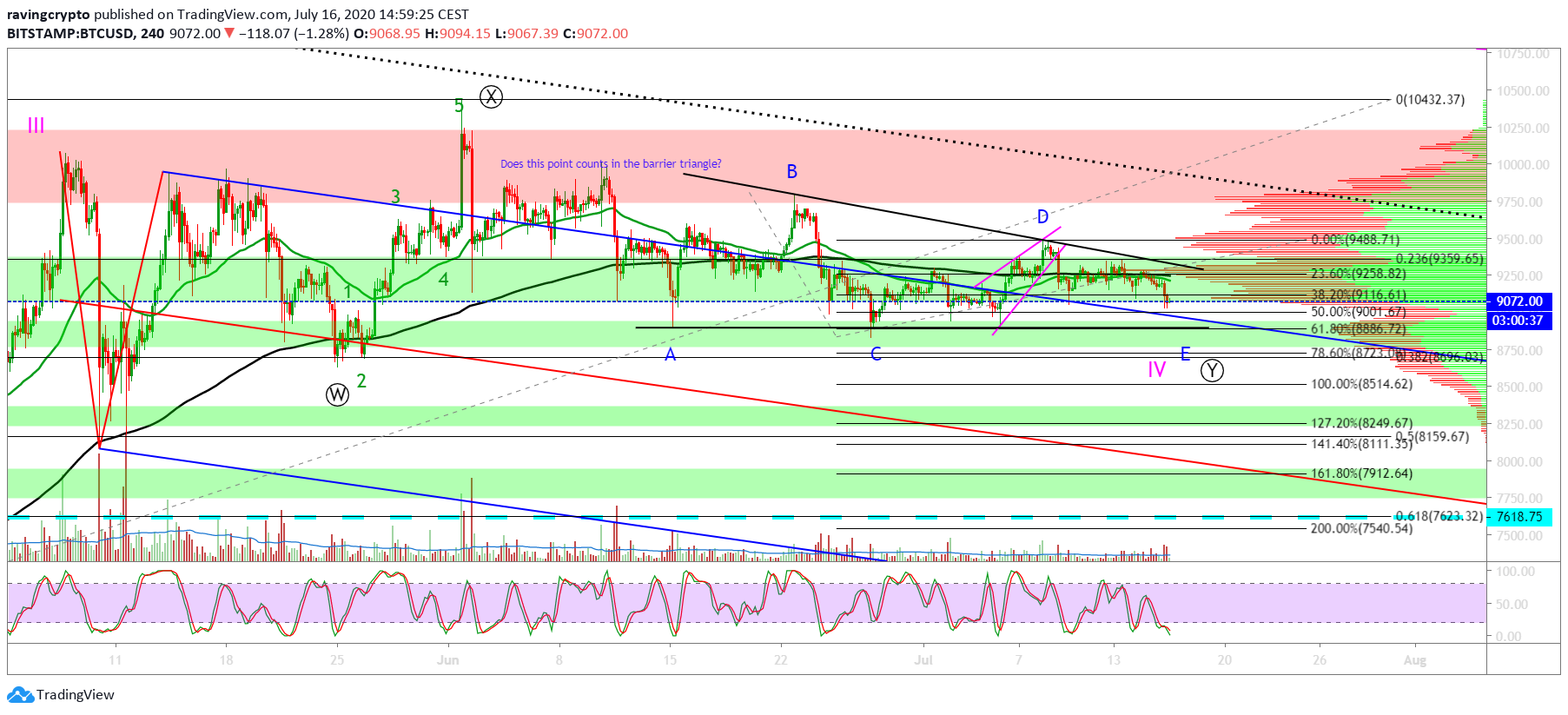1568x715 pixels.
Task: Select the barrier triangle question note
Action: pyautogui.click(x=611, y=164)
